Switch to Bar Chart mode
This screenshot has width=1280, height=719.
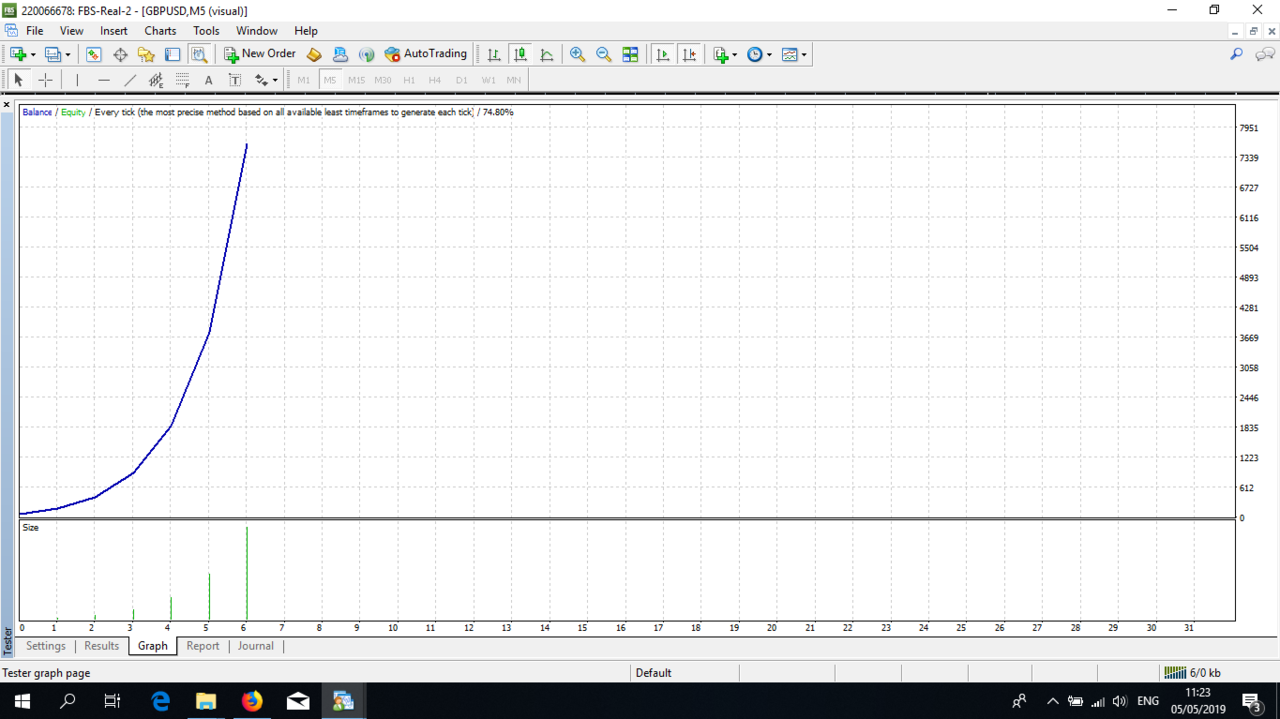click(x=494, y=54)
